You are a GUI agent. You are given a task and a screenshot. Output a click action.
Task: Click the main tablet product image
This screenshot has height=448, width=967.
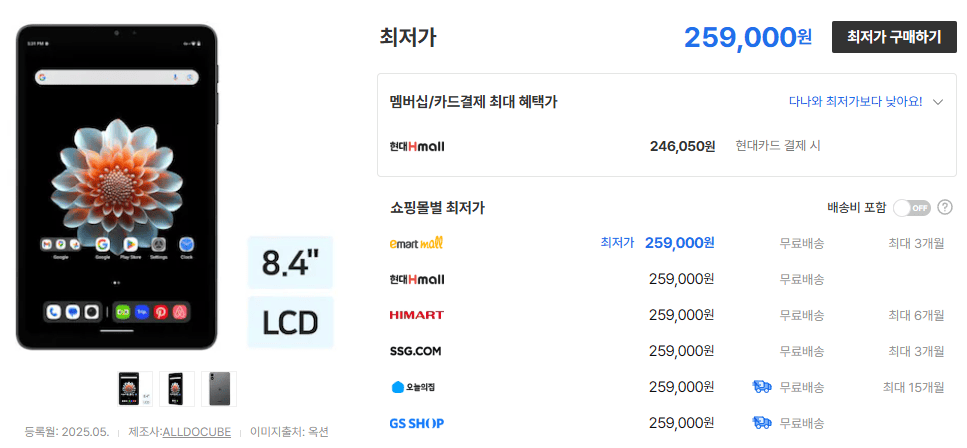pos(117,187)
